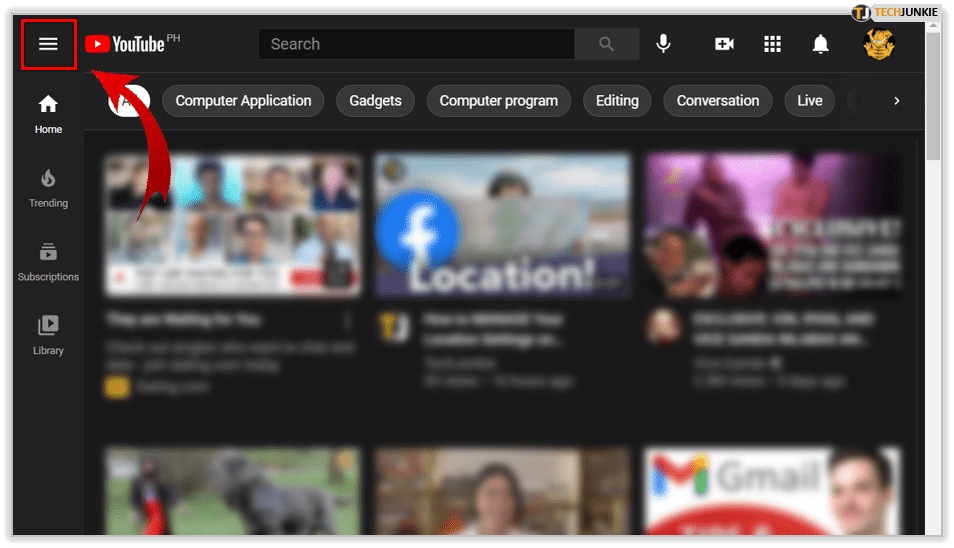The height and width of the screenshot is (548, 954).
Task: Select the Computer Application chip
Action: [x=243, y=101]
